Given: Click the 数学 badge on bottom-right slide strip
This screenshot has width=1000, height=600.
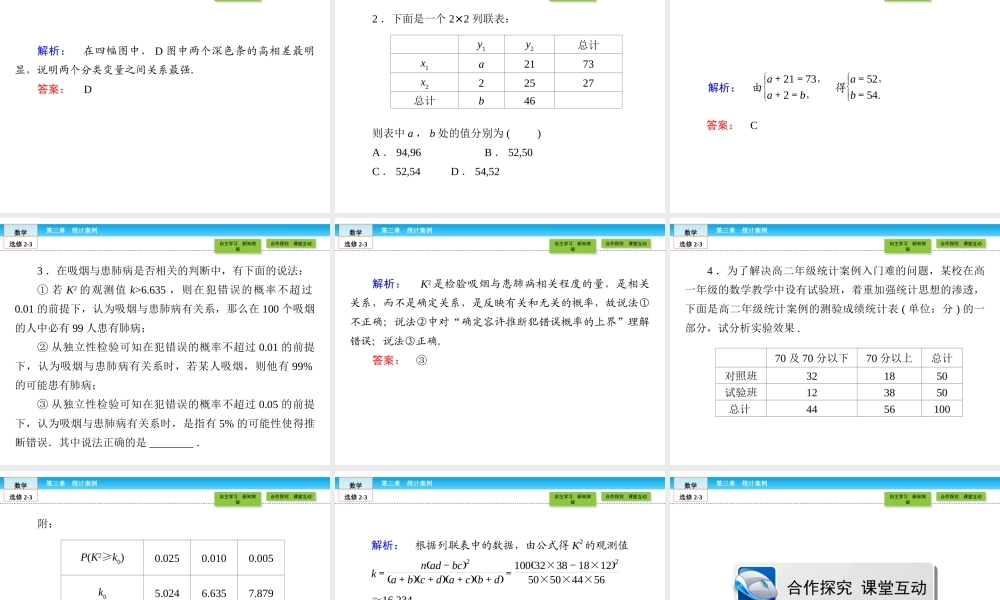Looking at the screenshot, I should pos(690,483).
